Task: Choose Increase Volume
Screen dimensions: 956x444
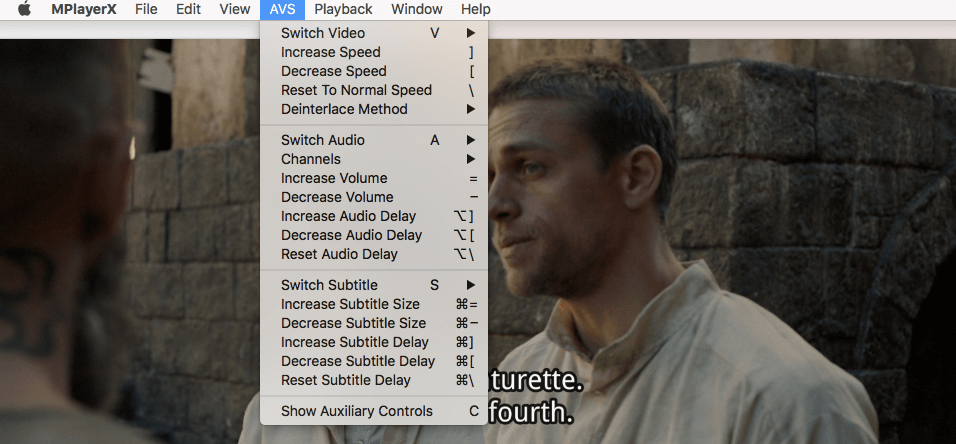Action: tap(374, 178)
